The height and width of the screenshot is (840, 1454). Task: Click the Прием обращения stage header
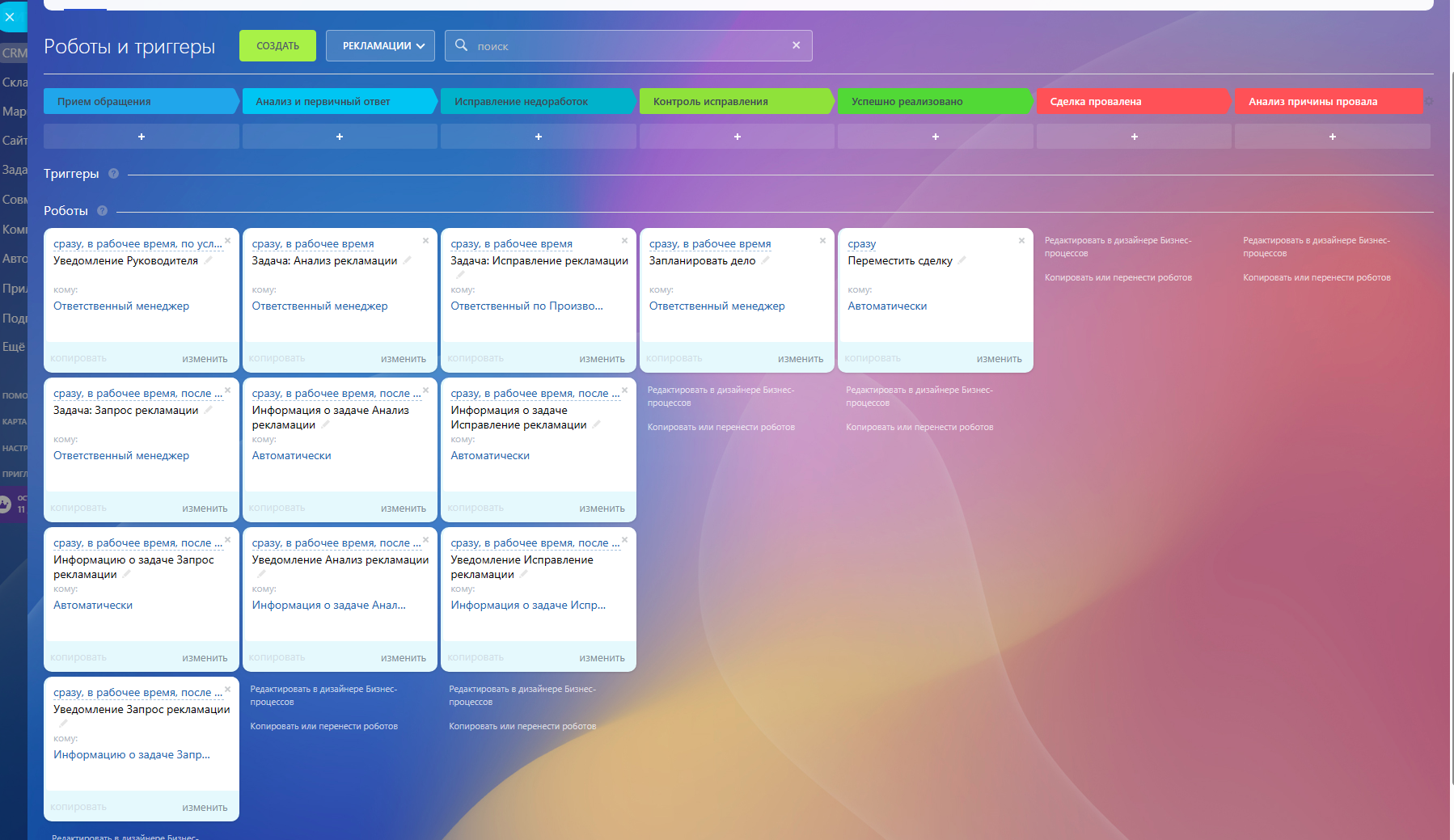pyautogui.click(x=142, y=101)
